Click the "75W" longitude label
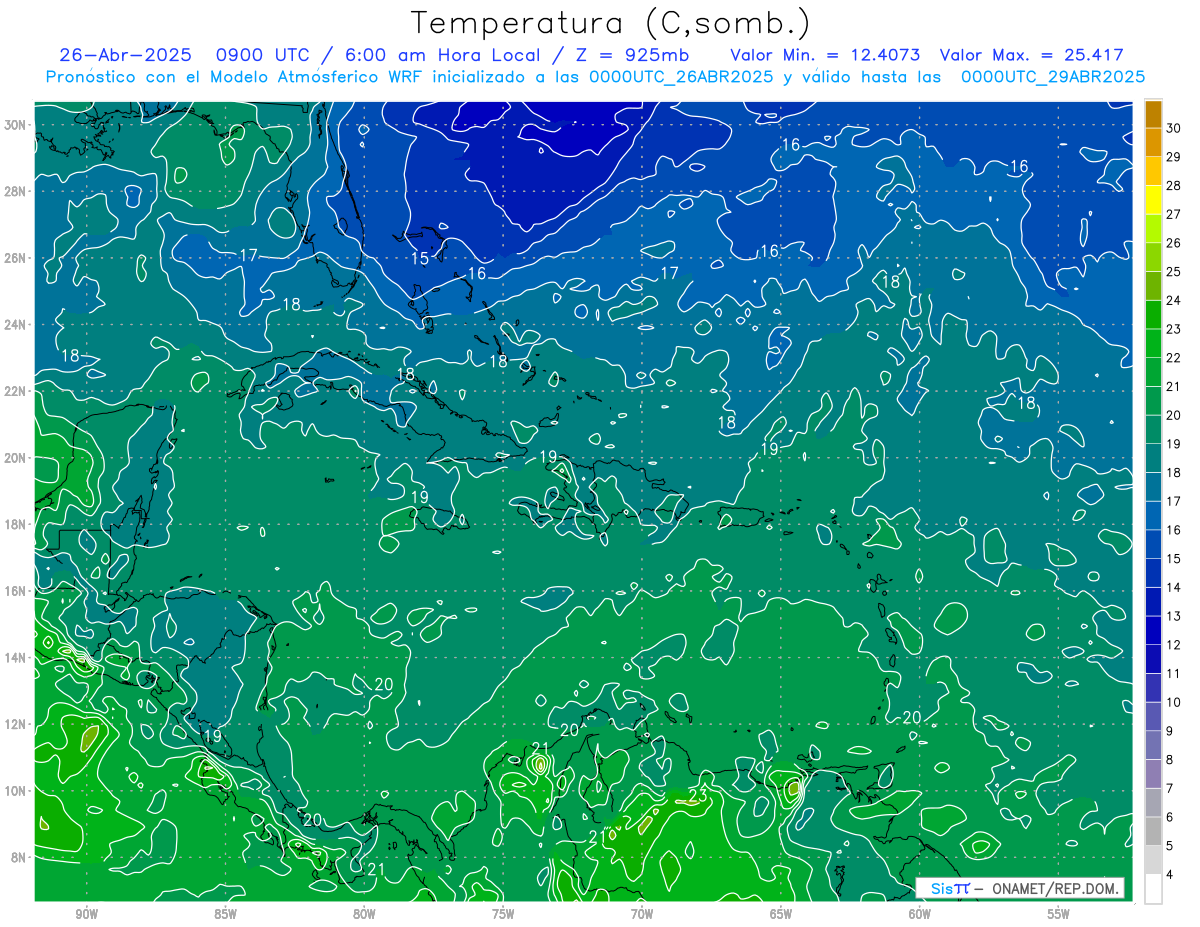The width and height of the screenshot is (1200, 927). coord(503,914)
